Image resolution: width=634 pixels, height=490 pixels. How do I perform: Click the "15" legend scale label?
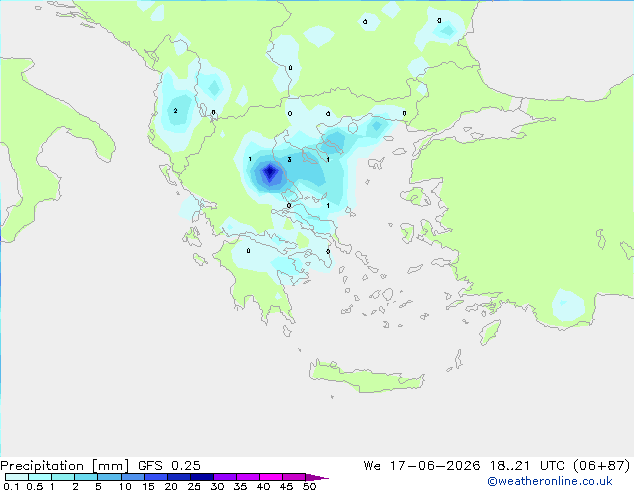[148, 486]
